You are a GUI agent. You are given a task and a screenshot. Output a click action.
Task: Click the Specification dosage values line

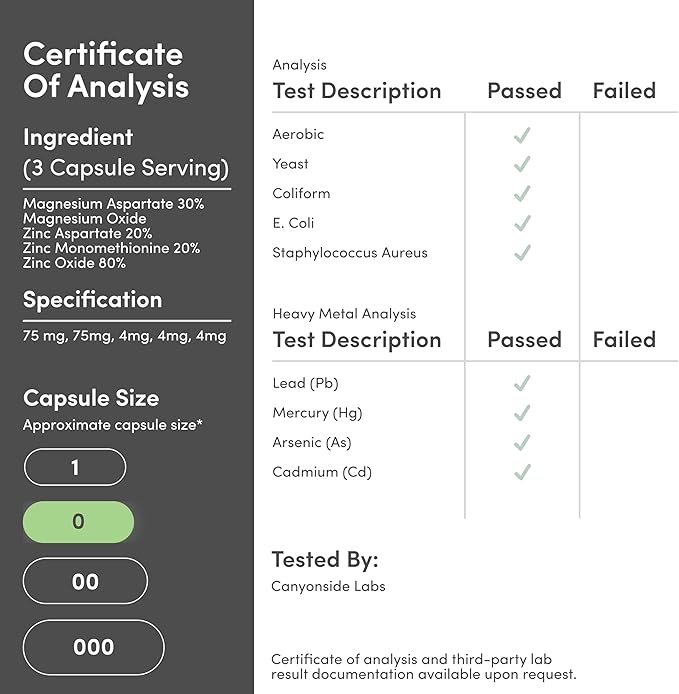(x=124, y=336)
